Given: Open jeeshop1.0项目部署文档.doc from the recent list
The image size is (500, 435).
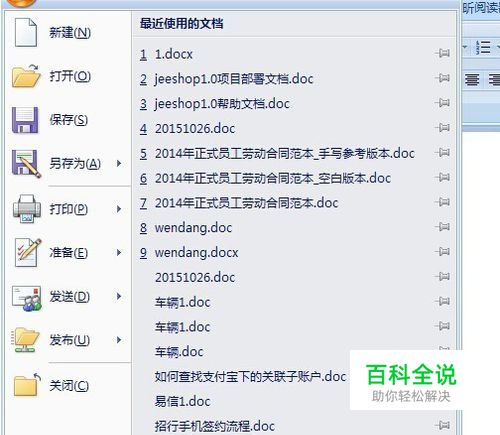Looking at the screenshot, I should pyautogui.click(x=234, y=79).
